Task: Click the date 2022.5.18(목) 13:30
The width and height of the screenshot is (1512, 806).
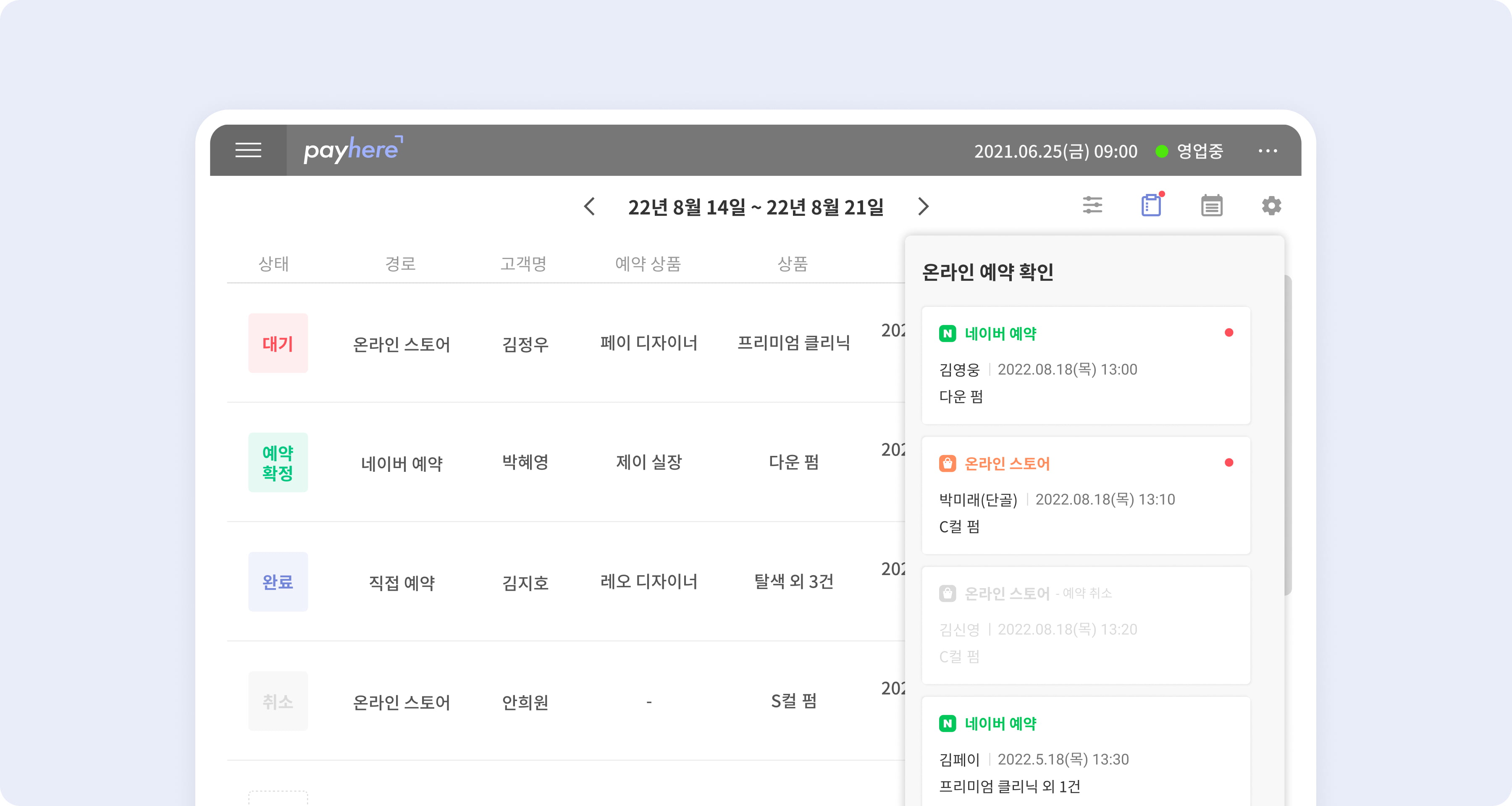Action: [1063, 759]
